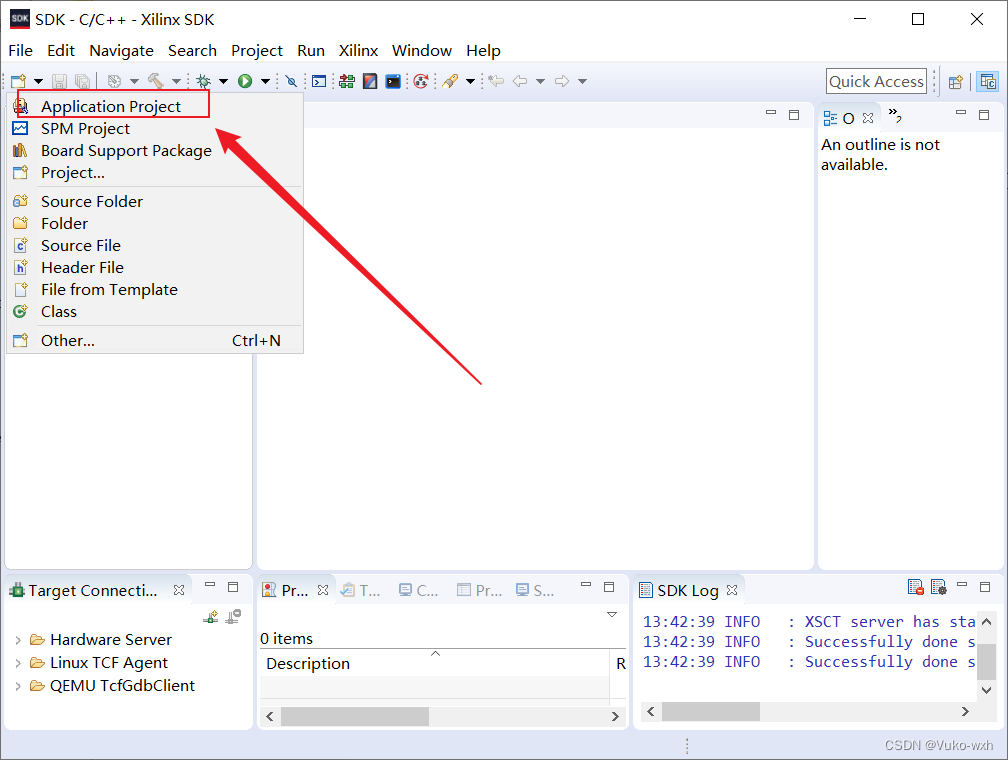The height and width of the screenshot is (760, 1008).
Task: Click the Problems horizontal scrollbar thumb
Action: coord(355,716)
